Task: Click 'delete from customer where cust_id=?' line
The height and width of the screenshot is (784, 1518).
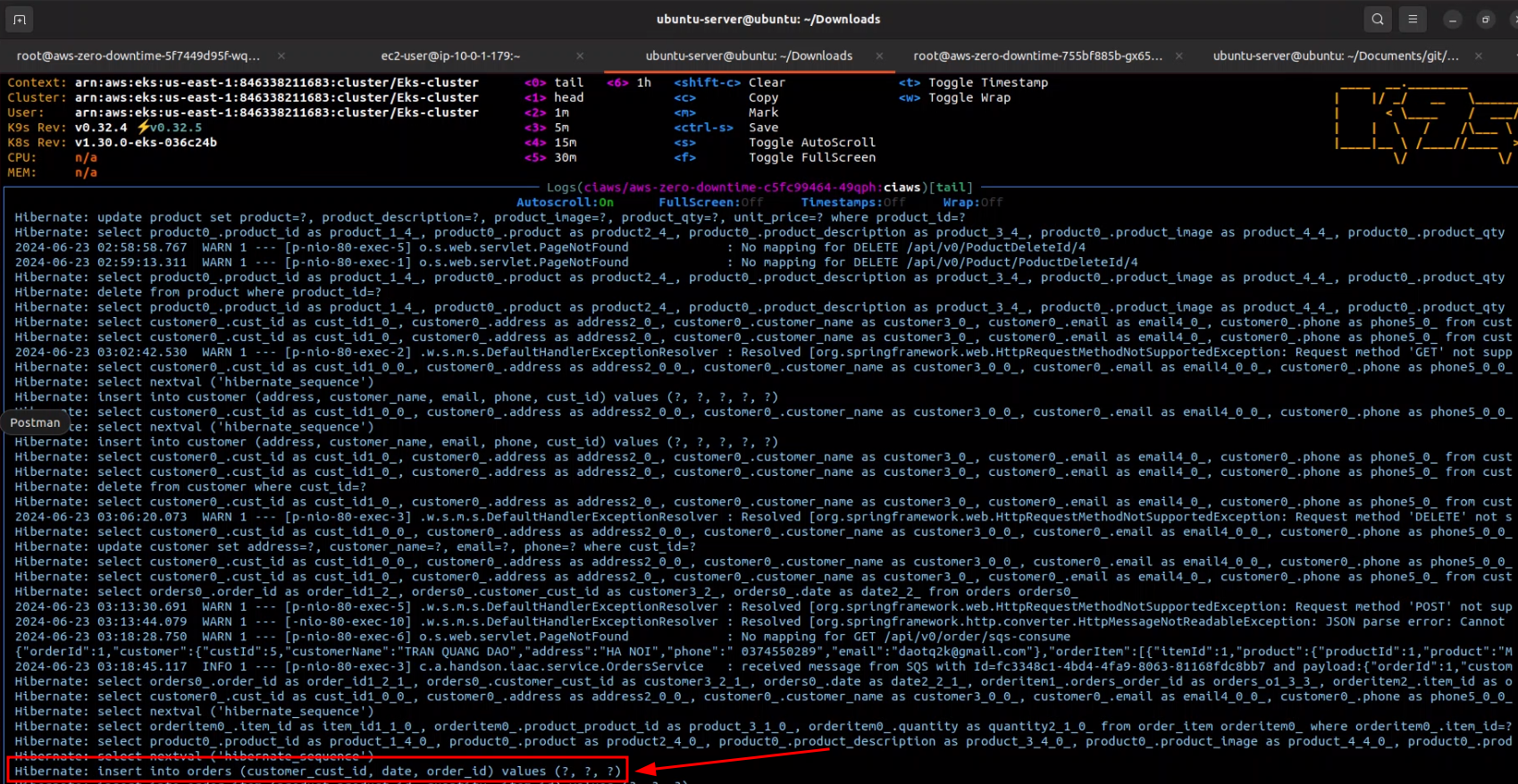Action: [x=191, y=487]
